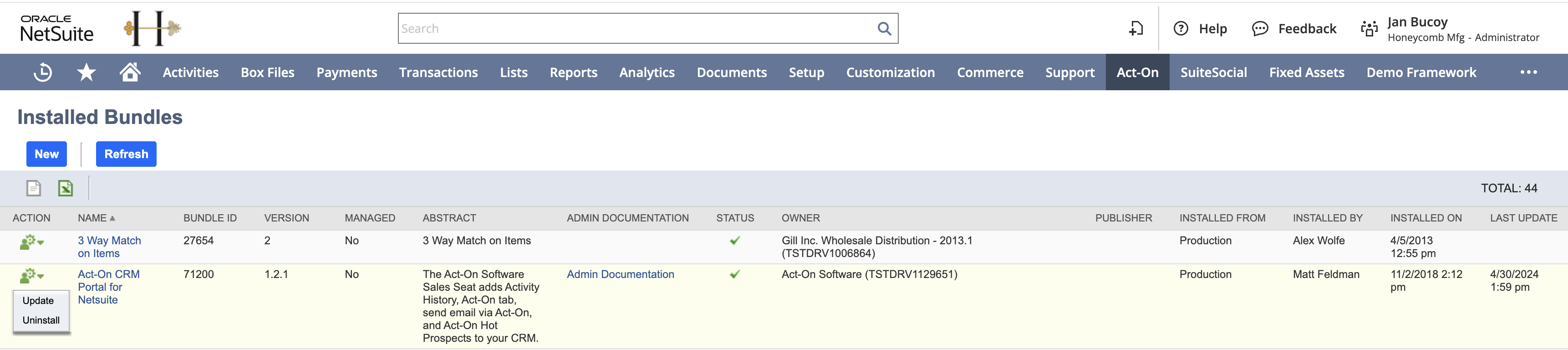Open the Commerce menu

click(x=990, y=72)
